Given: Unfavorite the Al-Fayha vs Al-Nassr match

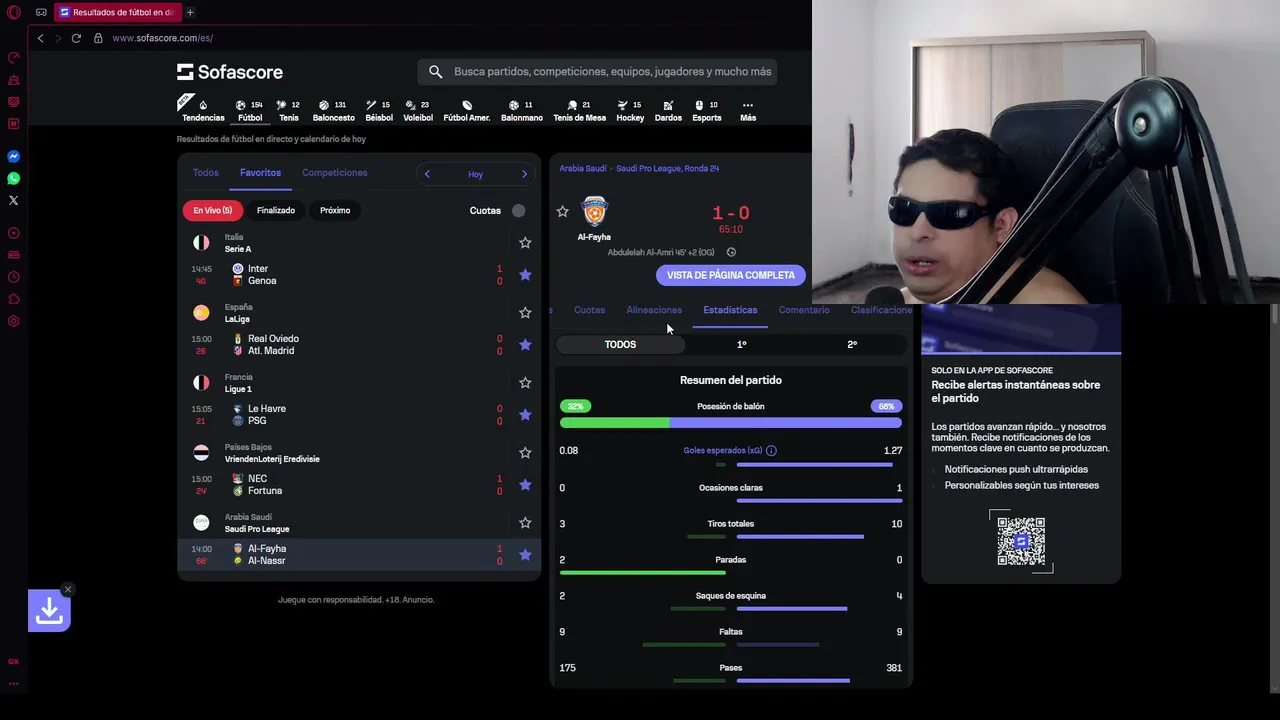Looking at the screenshot, I should [525, 554].
